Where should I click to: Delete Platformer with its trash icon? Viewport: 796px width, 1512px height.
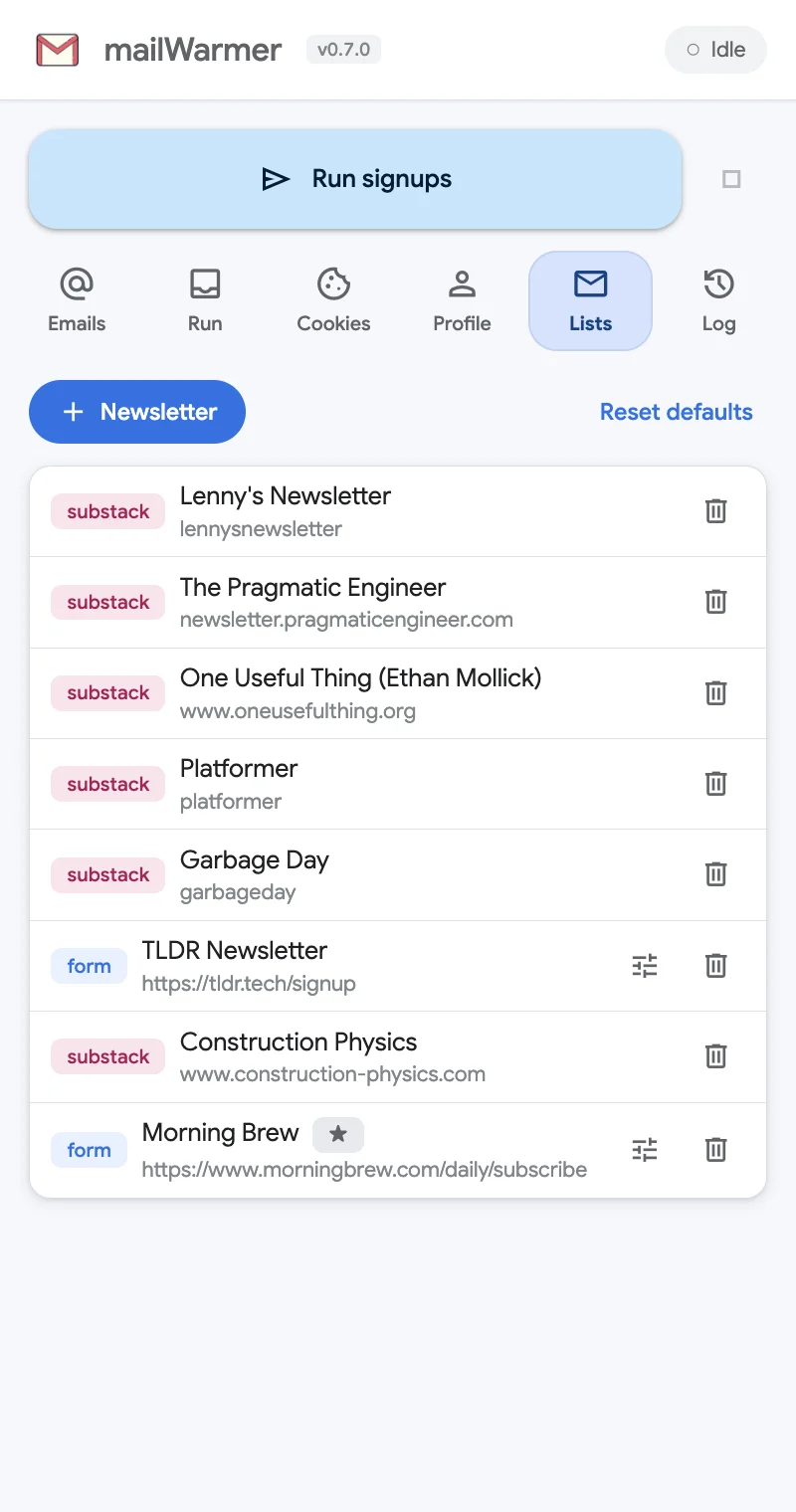pyautogui.click(x=715, y=784)
